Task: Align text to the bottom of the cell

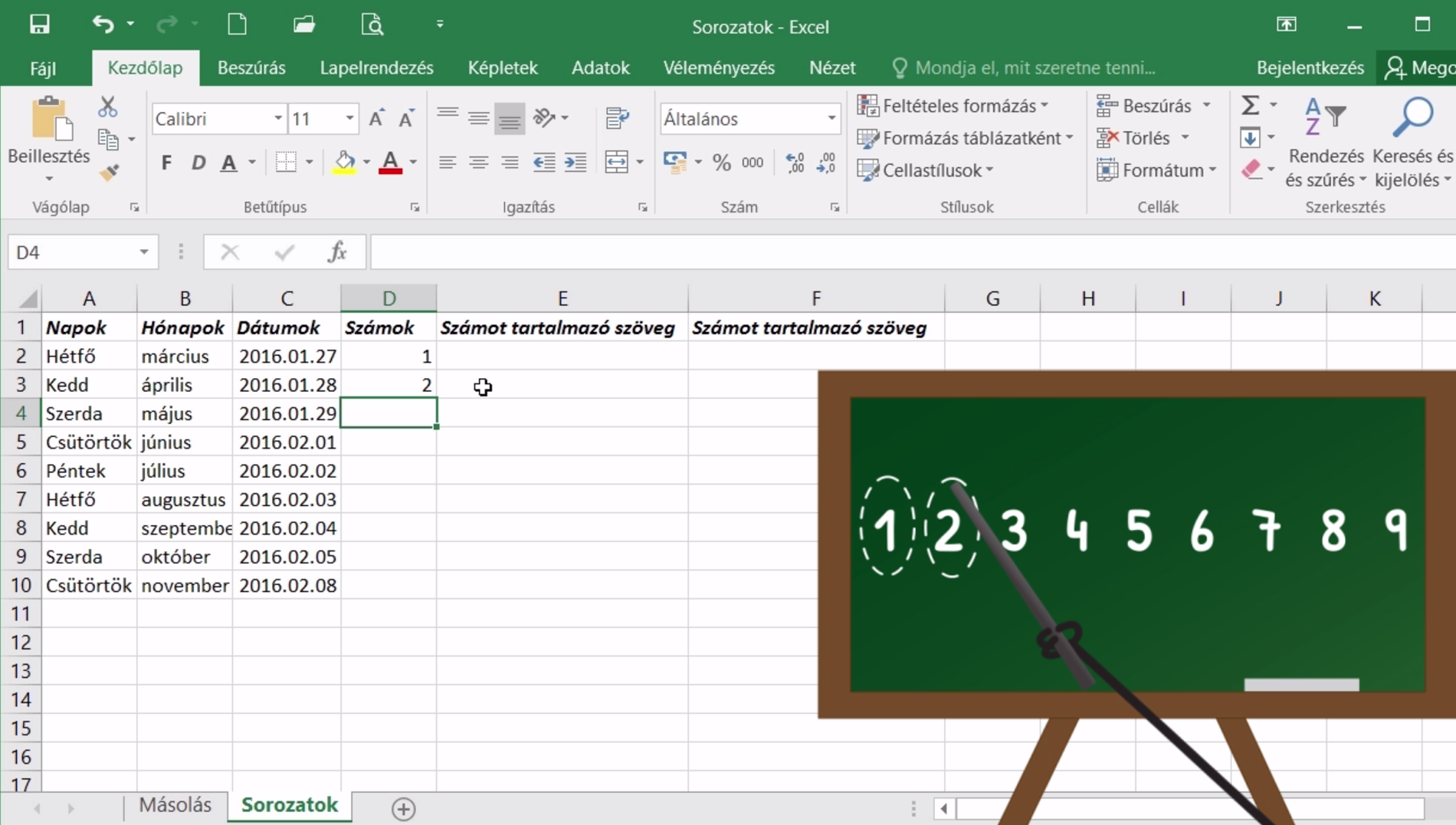Action: pos(510,118)
